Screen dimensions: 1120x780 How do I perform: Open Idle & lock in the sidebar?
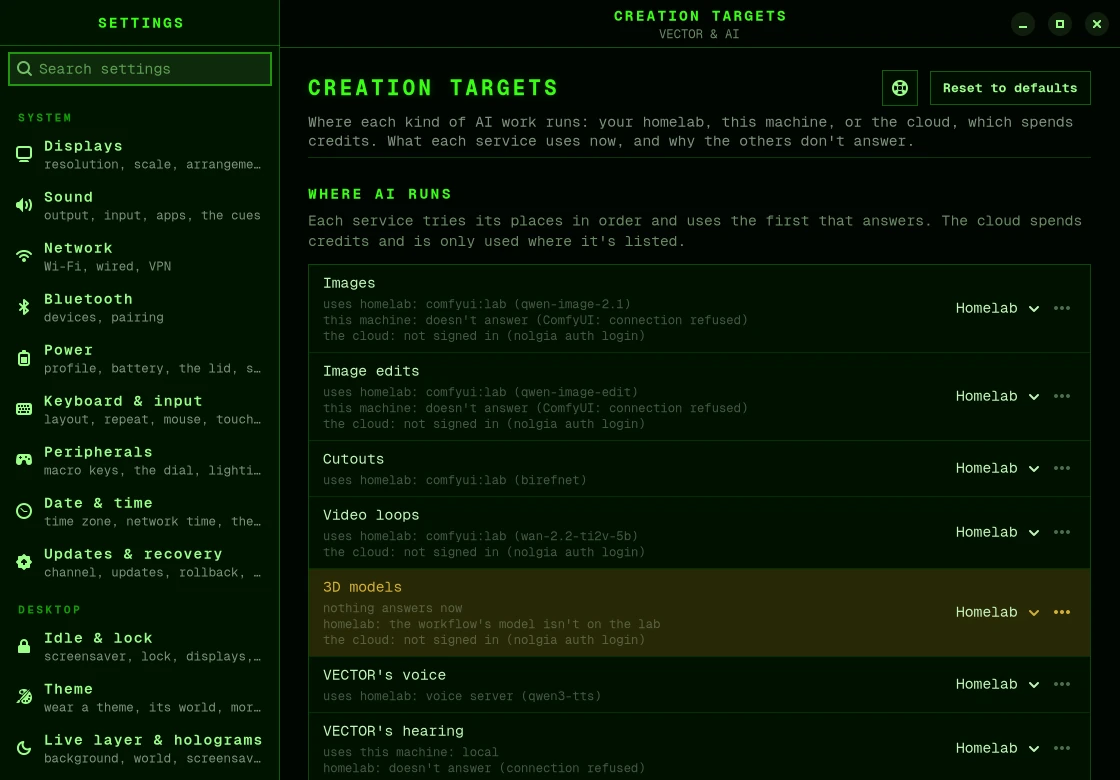pyautogui.click(x=139, y=646)
